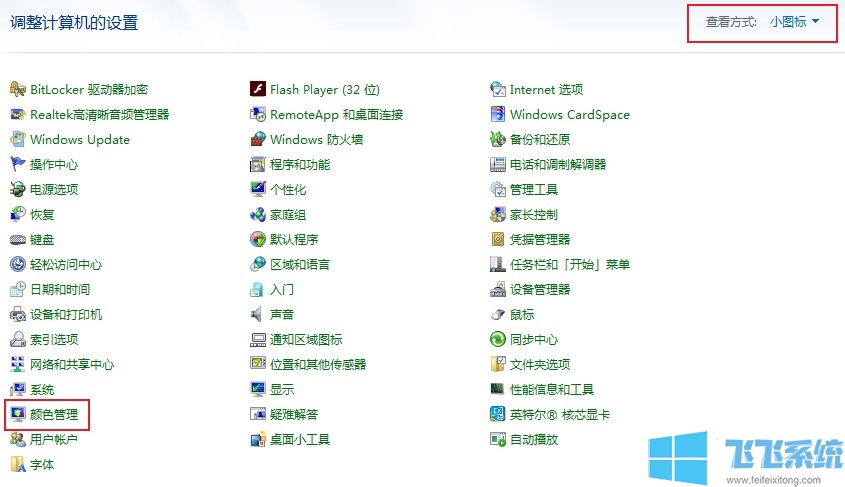
Task: Open the 颜色管理 icon
Action: point(18,415)
